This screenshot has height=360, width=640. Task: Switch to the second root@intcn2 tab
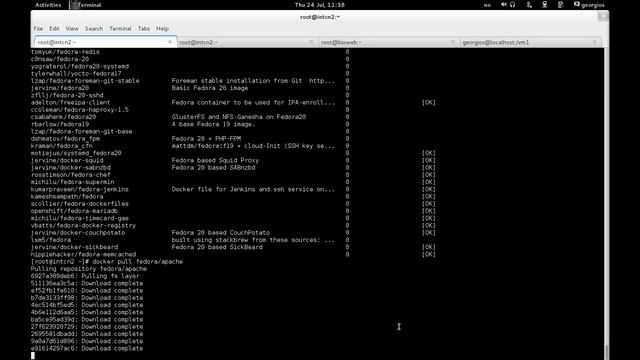coord(247,42)
